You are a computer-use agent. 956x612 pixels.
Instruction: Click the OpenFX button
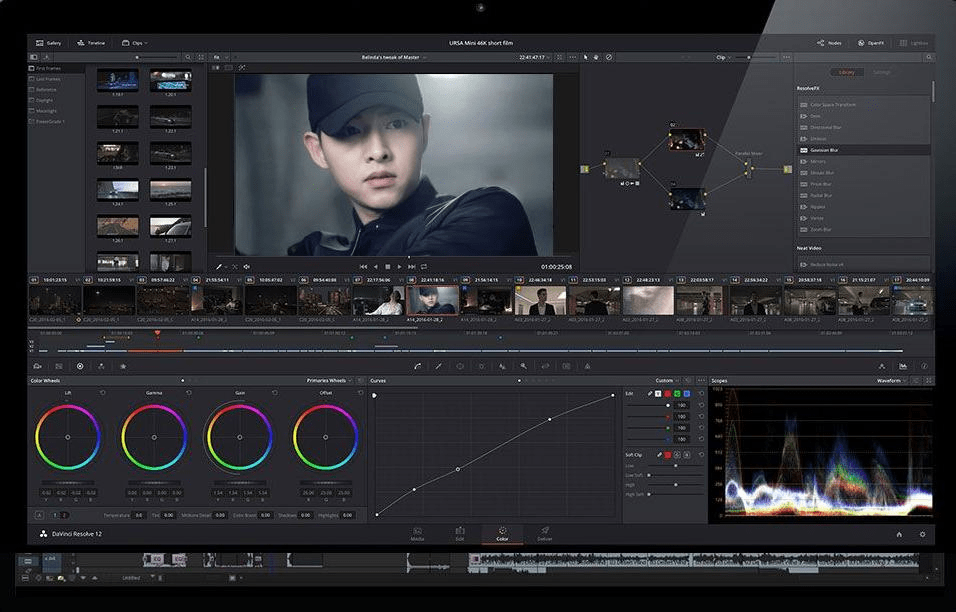point(871,43)
